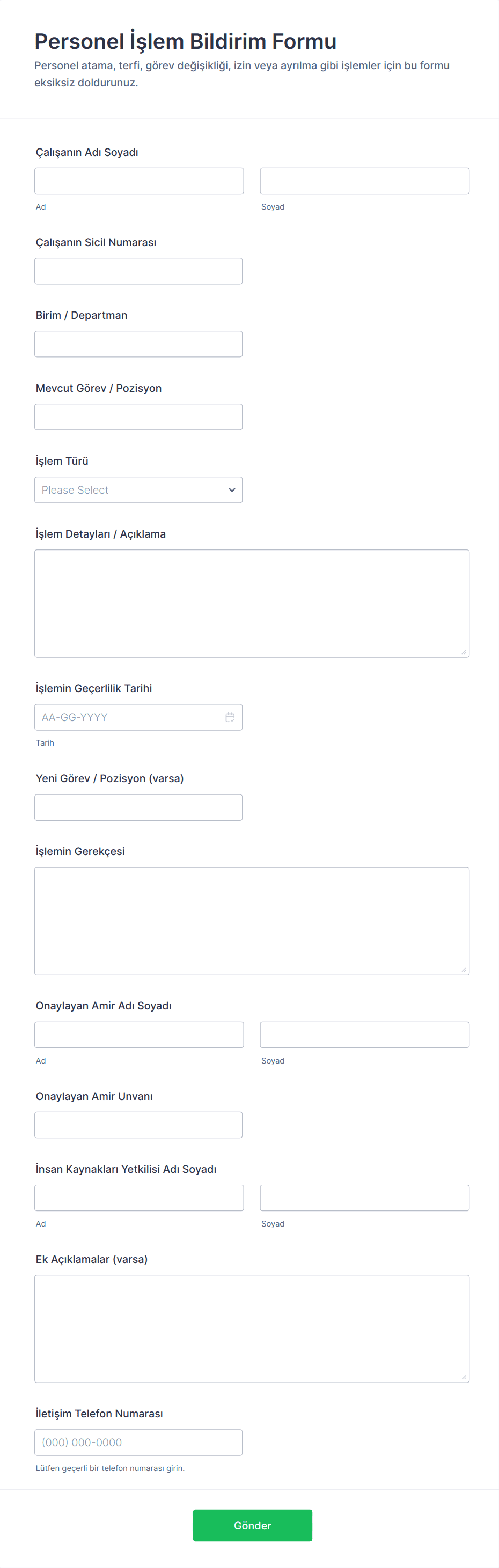The image size is (499, 1568).
Task: Click the employee first name (Ad) field
Action: pos(139,181)
